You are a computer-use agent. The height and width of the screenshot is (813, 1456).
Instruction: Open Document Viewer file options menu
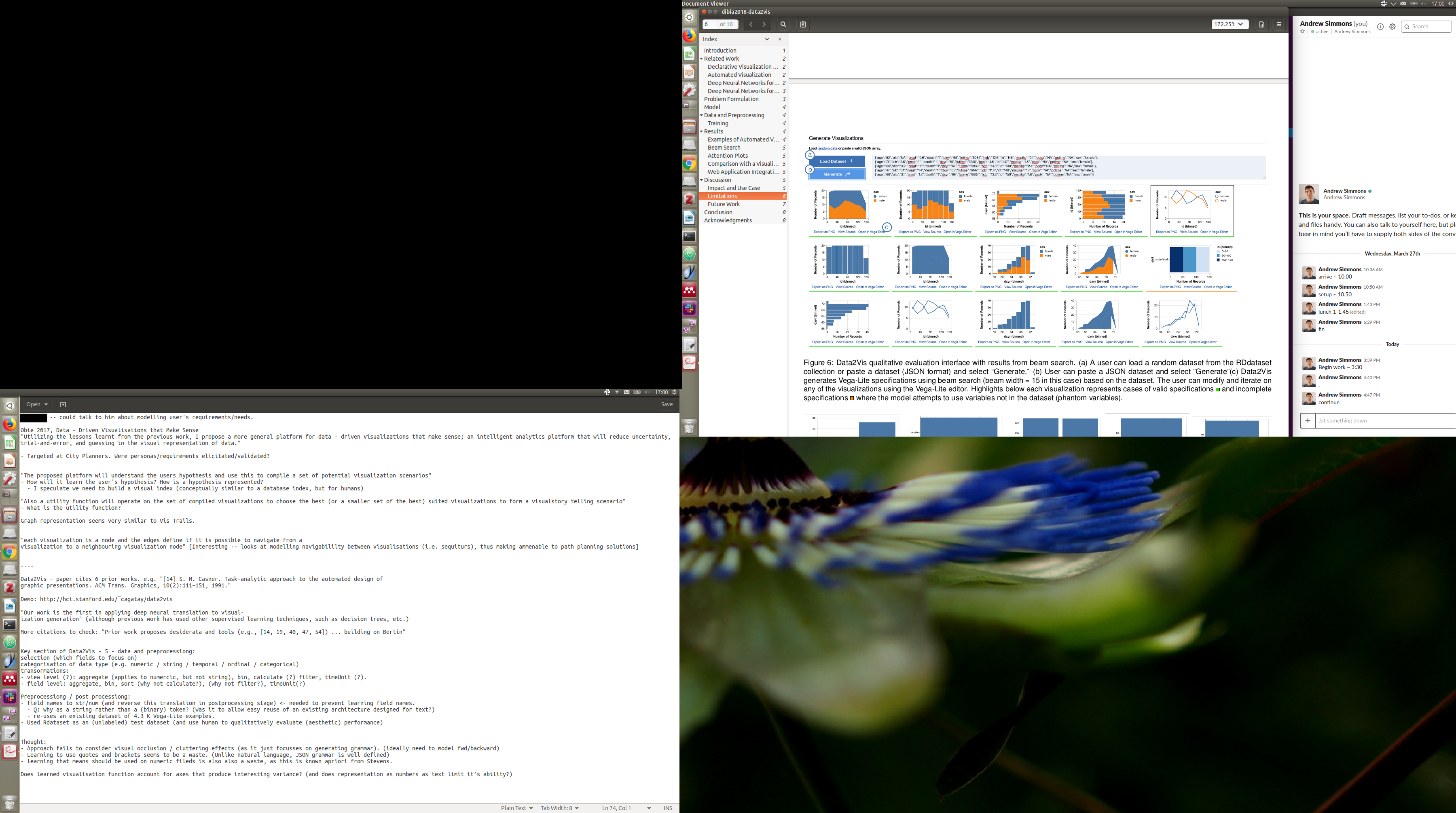(x=1261, y=24)
